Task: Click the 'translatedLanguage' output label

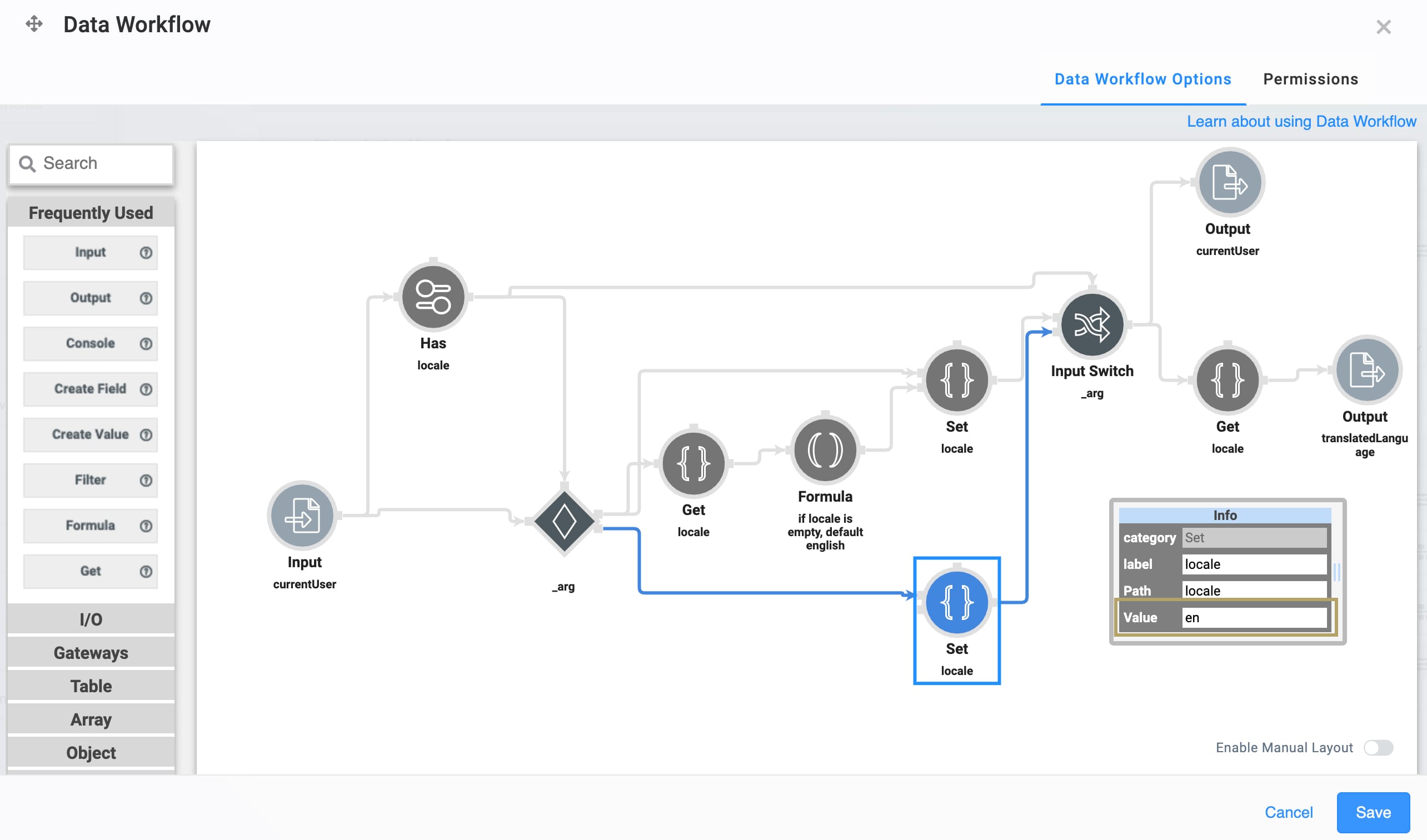Action: click(x=1365, y=445)
